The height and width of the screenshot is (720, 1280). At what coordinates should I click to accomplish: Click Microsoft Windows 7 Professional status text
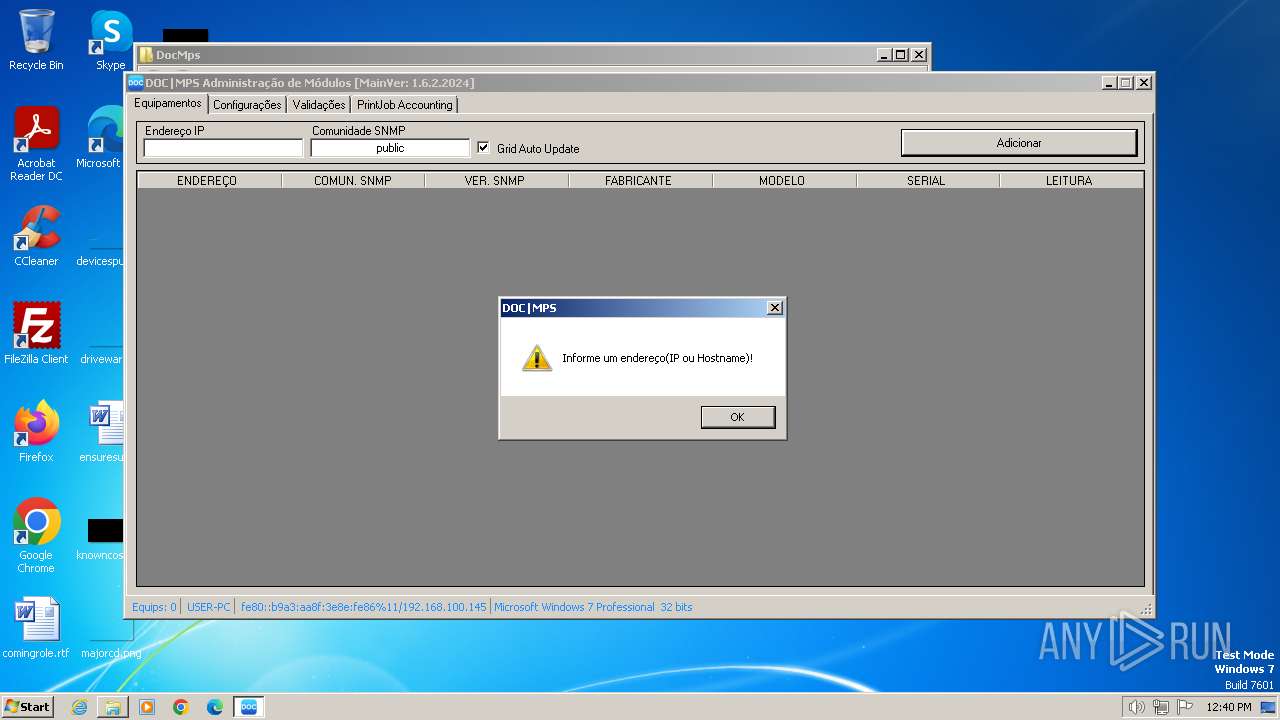click(593, 607)
